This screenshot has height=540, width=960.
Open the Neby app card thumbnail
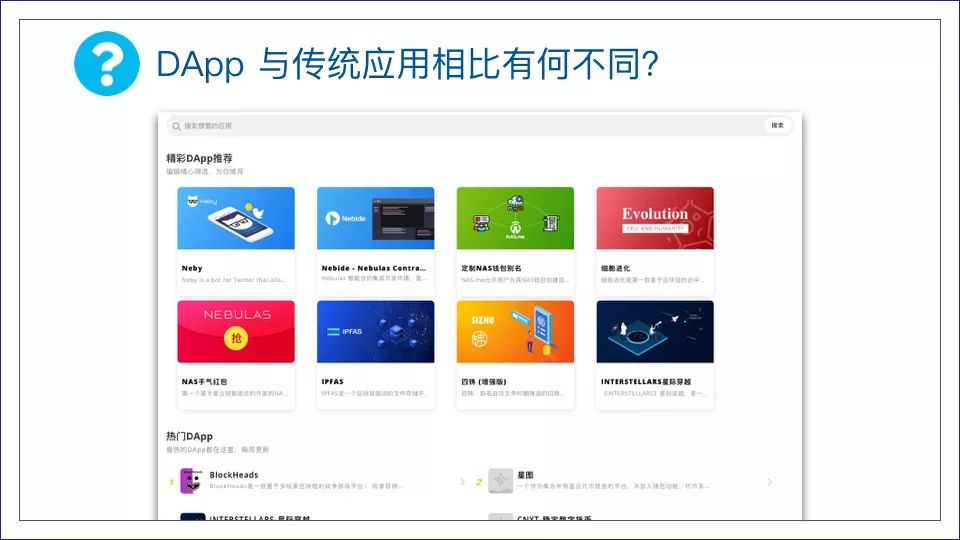pos(236,218)
